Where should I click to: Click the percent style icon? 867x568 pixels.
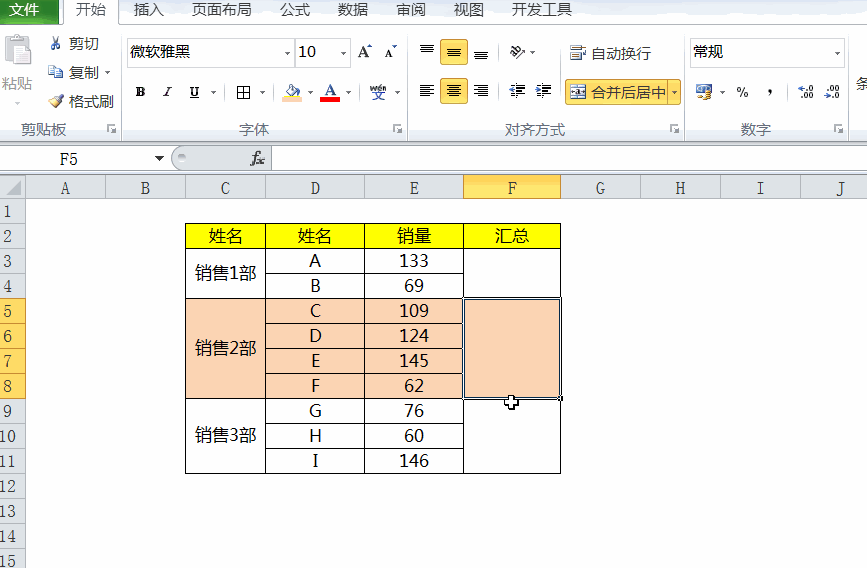742,92
